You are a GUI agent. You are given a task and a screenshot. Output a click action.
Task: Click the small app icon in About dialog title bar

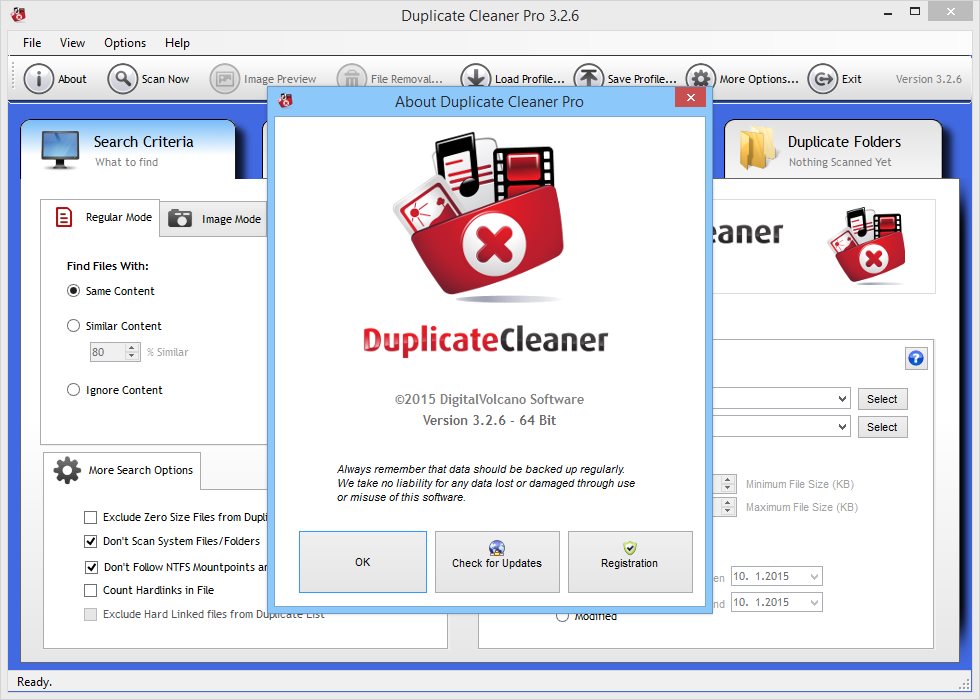point(285,101)
